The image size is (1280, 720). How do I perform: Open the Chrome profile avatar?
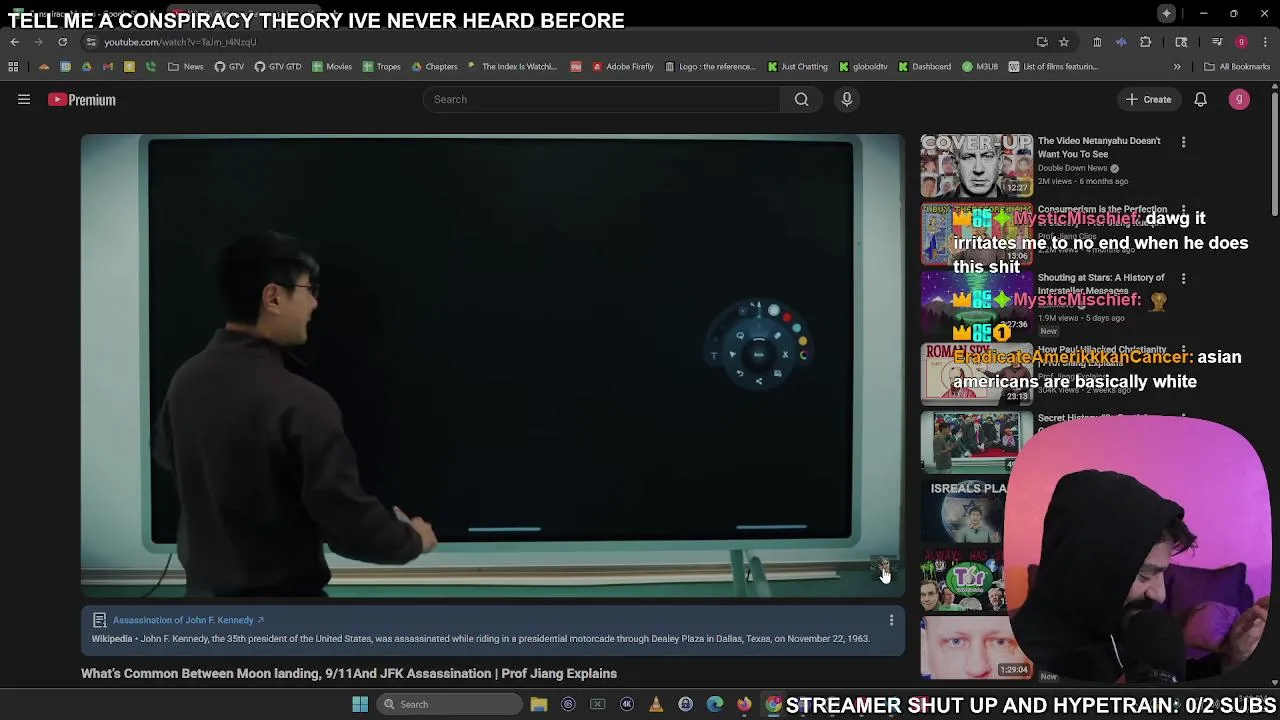tap(1241, 42)
